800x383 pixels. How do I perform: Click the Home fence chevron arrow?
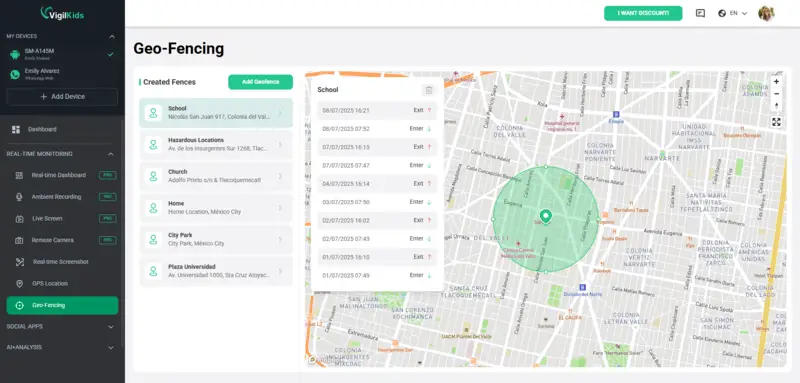[280, 208]
